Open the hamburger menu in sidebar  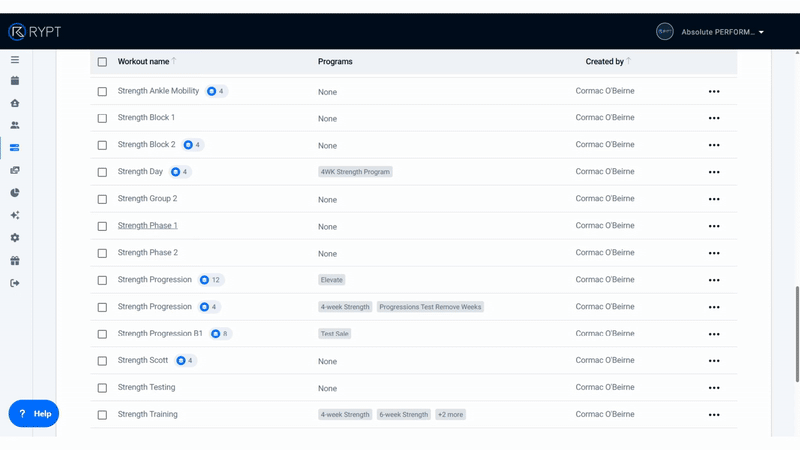pos(15,59)
